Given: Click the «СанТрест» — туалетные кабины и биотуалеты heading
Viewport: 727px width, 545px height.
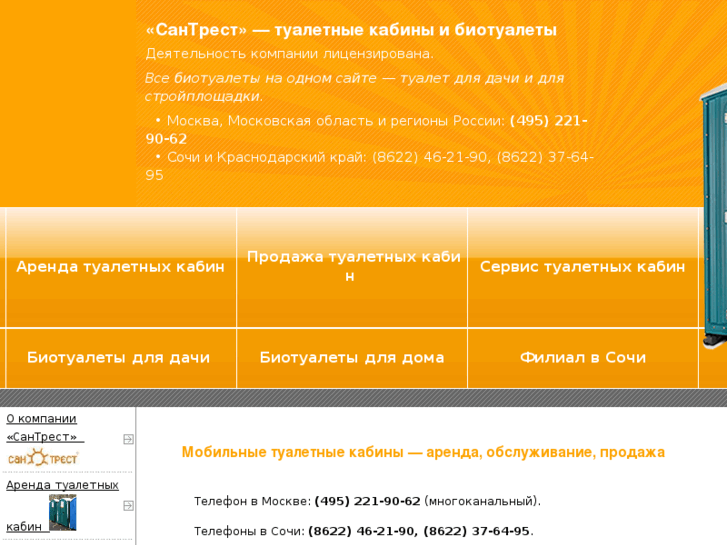Looking at the screenshot, I should tap(351, 30).
